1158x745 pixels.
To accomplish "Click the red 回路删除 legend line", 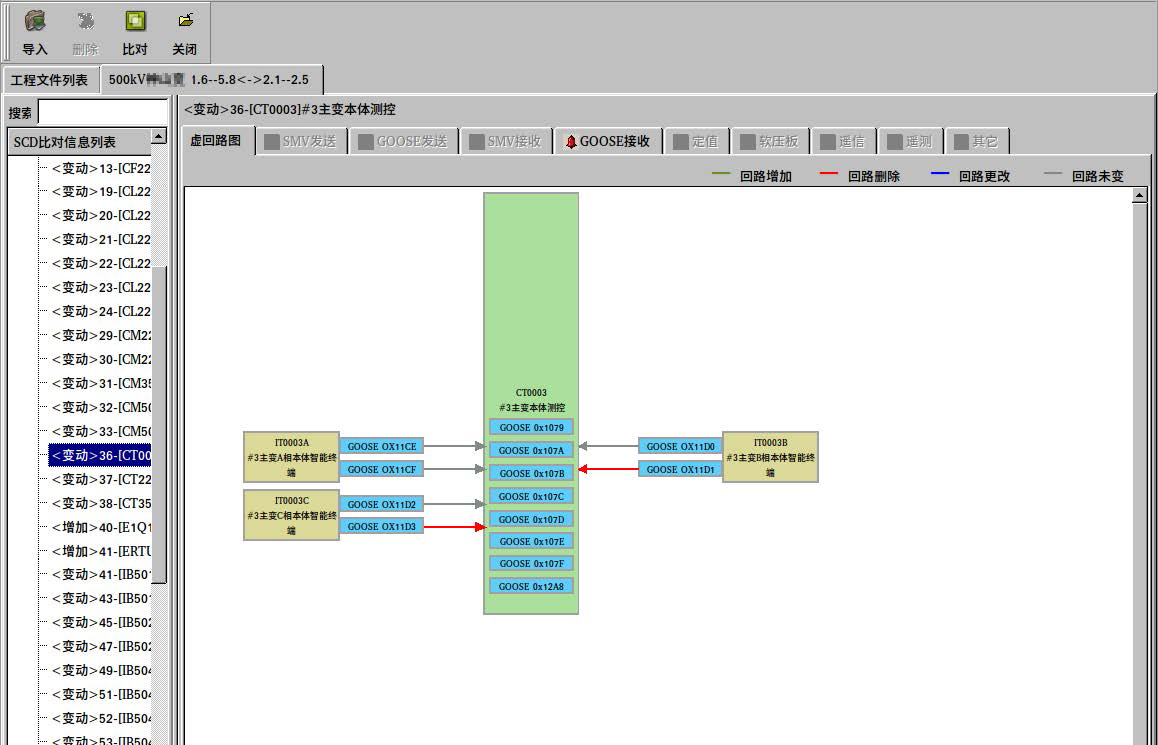I will click(x=828, y=175).
